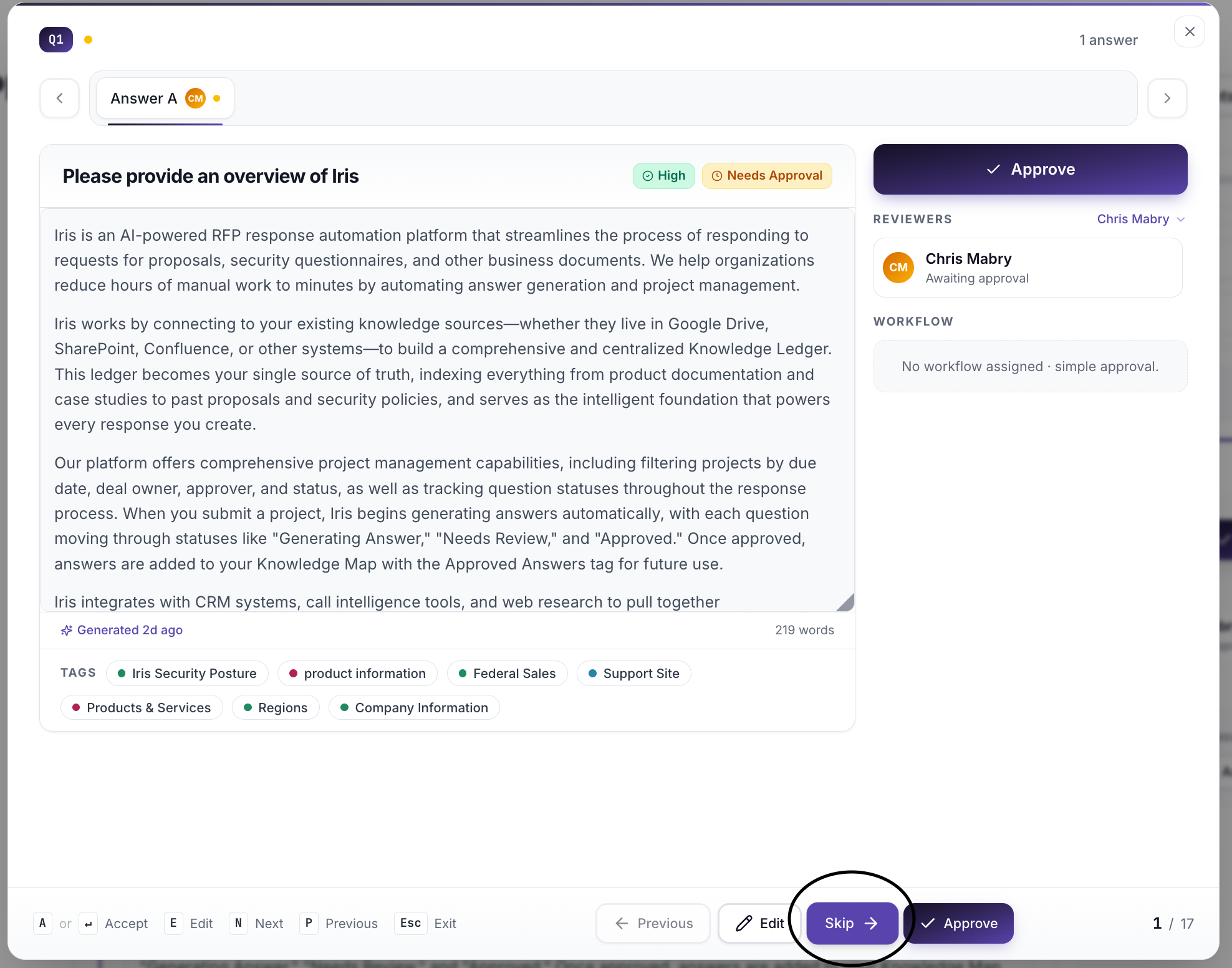Skip to the next question
Screen dimensions: 1232x968
click(x=852, y=924)
